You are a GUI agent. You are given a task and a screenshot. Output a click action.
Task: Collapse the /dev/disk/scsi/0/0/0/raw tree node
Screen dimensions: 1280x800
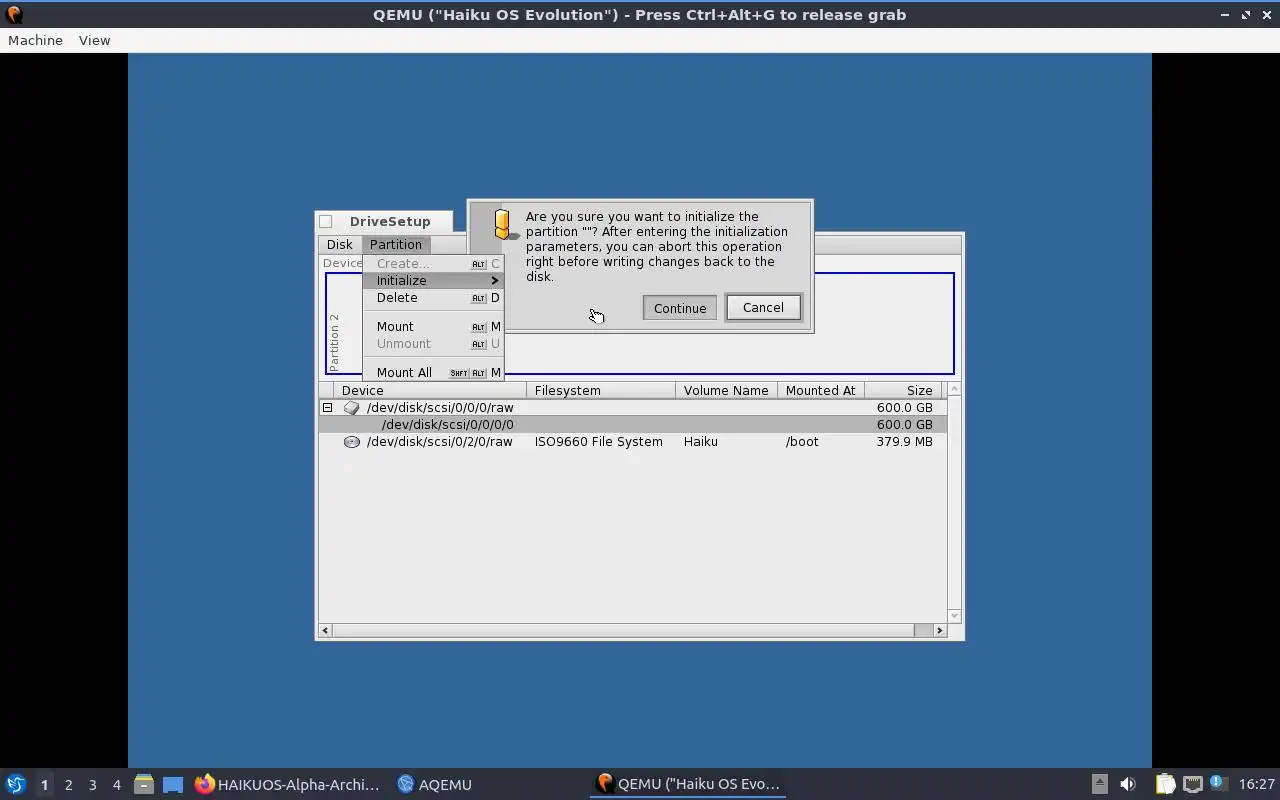327,408
